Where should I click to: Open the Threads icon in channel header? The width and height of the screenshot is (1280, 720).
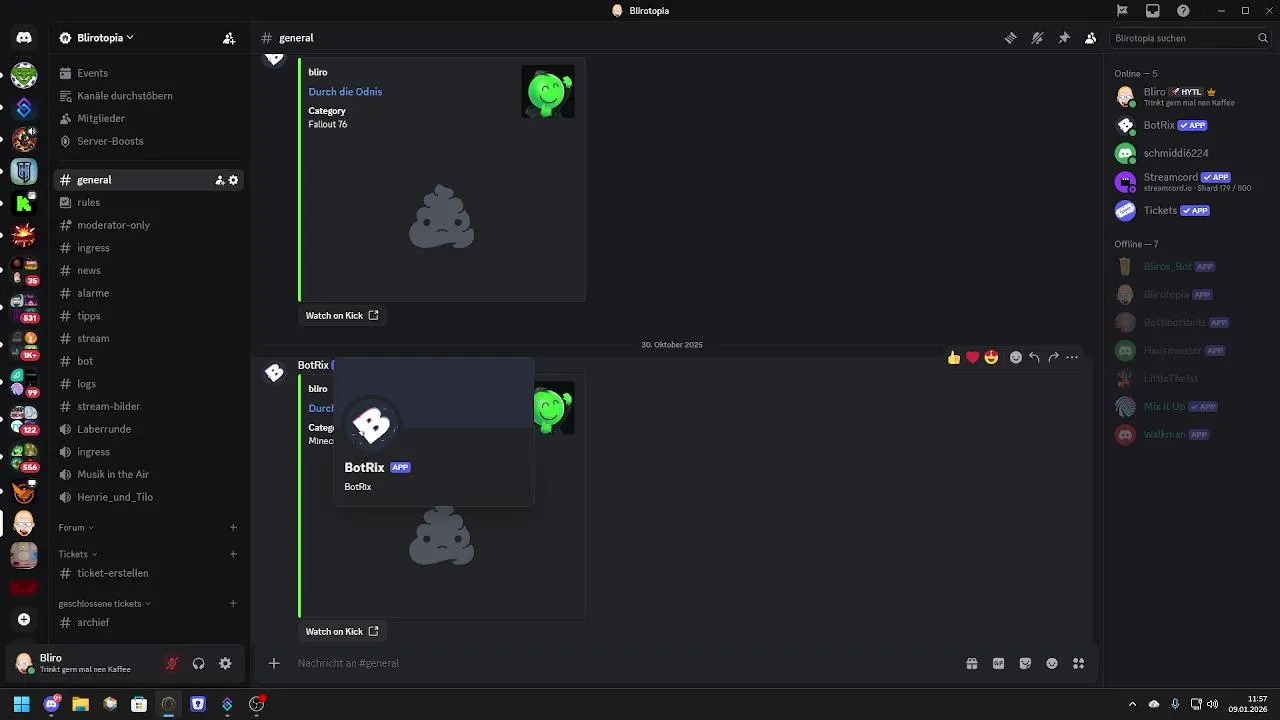[x=1011, y=38]
